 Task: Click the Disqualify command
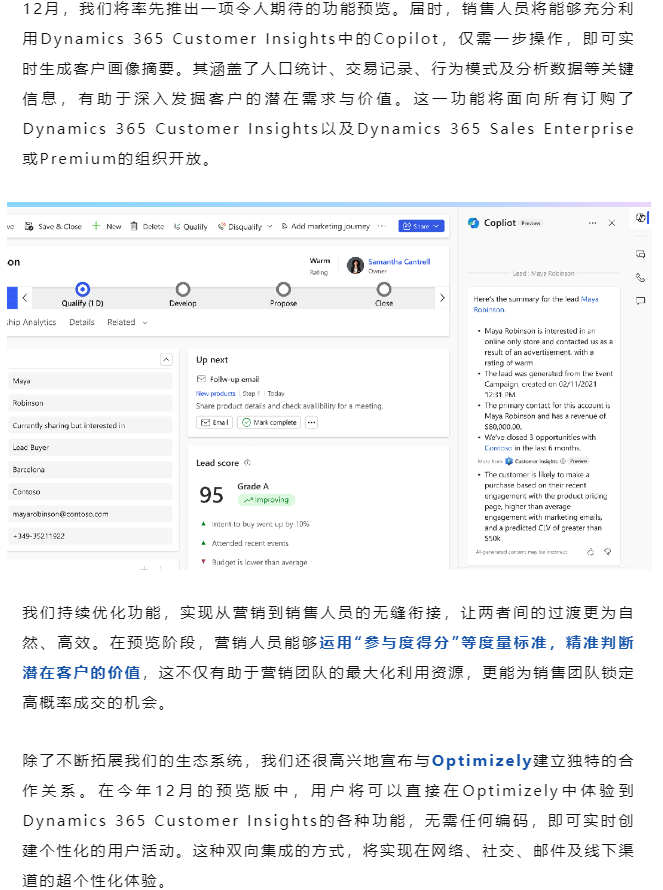[240, 226]
